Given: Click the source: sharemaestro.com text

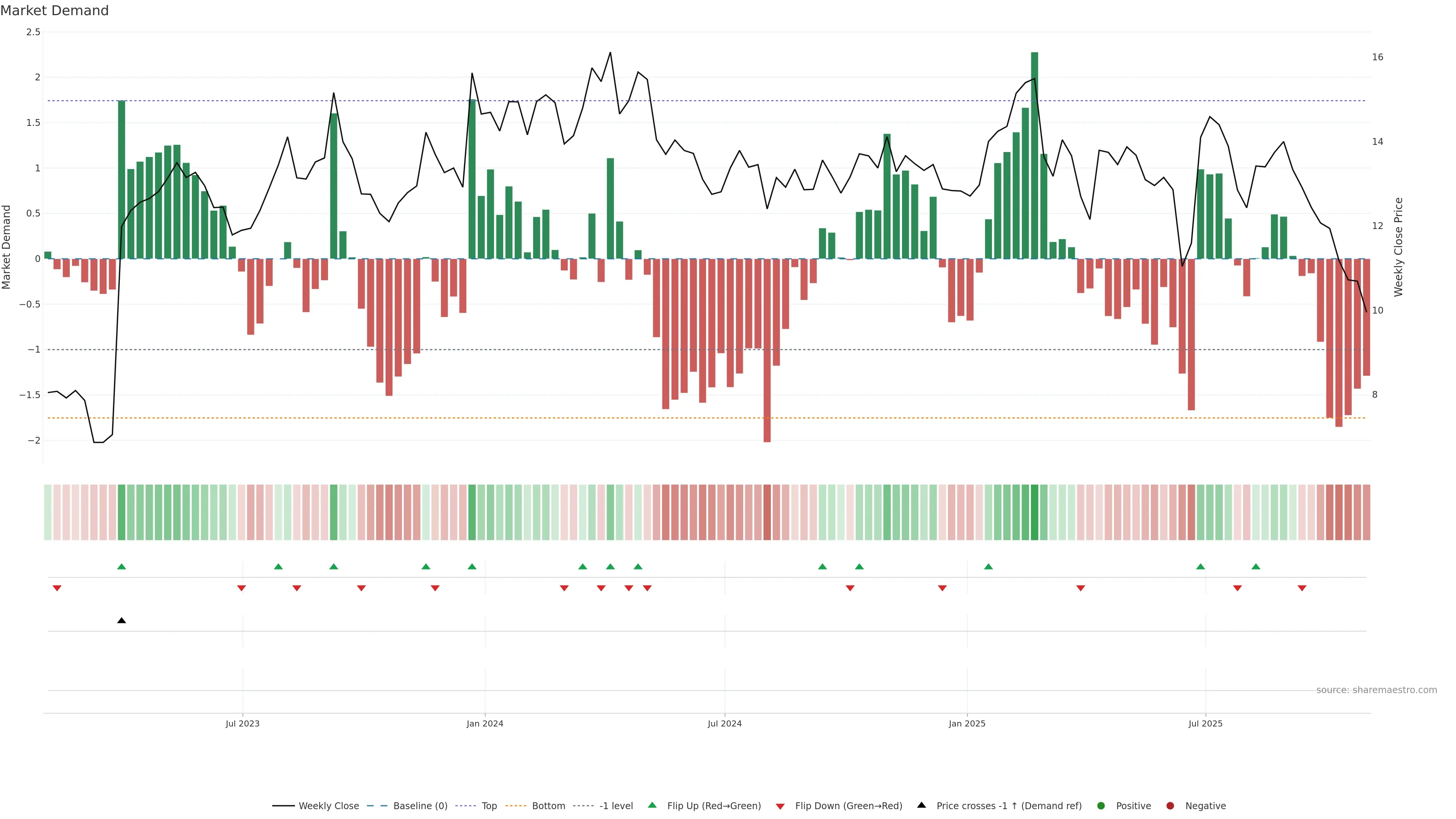Looking at the screenshot, I should tap(1376, 690).
